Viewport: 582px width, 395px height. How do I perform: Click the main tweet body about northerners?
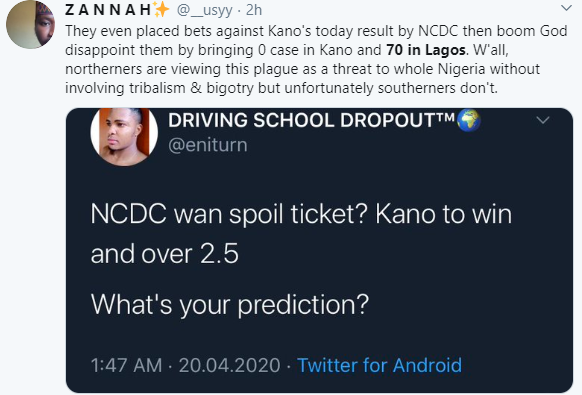click(x=316, y=59)
